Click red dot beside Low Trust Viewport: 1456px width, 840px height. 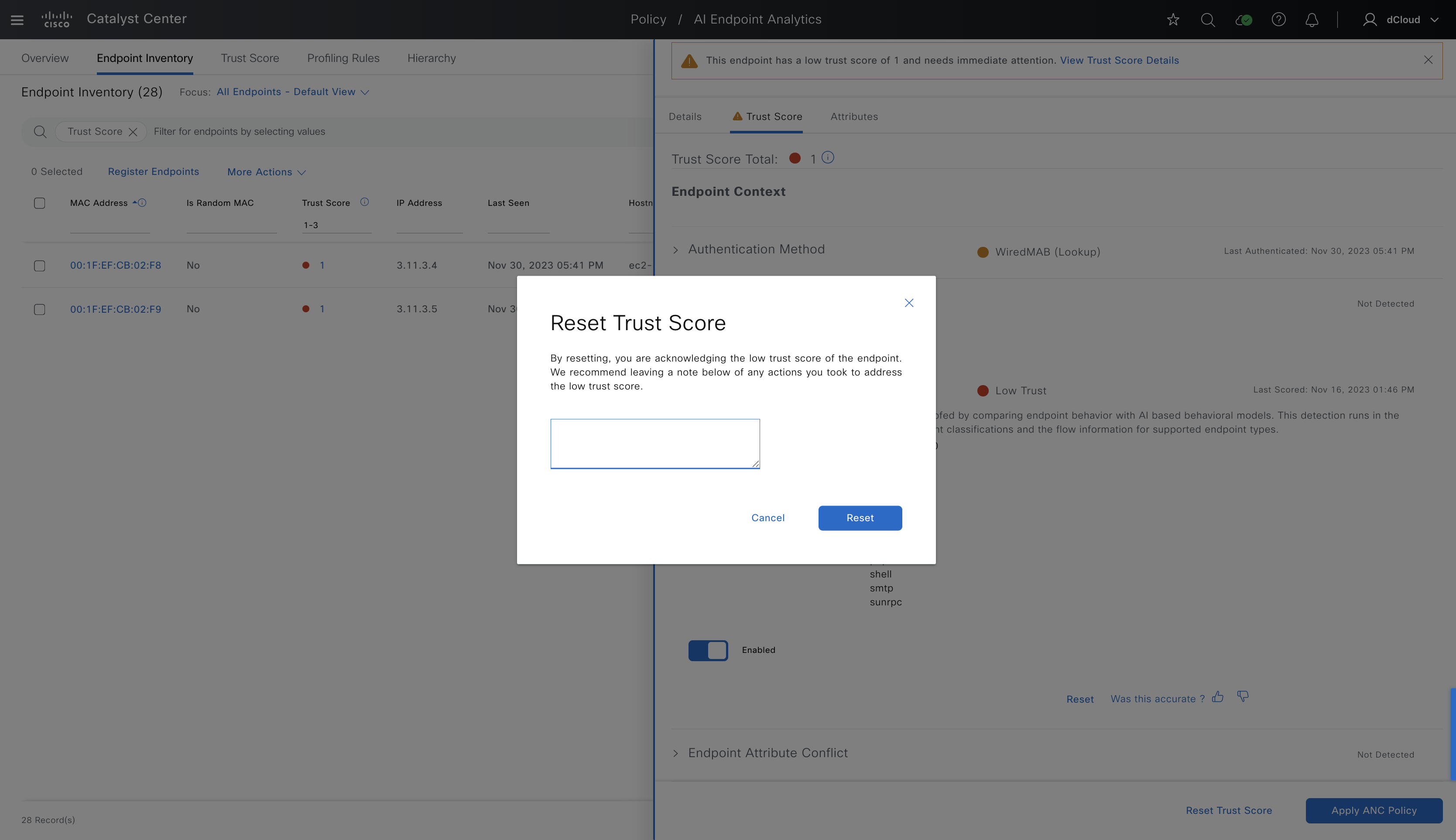983,391
